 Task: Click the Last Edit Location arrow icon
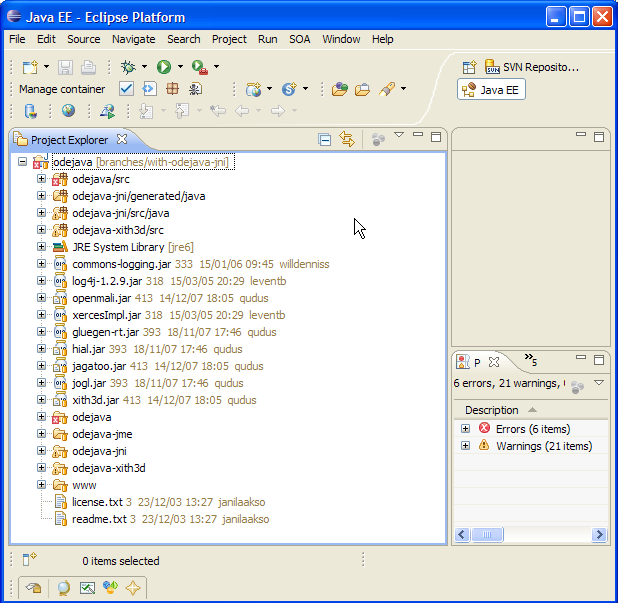[x=218, y=111]
